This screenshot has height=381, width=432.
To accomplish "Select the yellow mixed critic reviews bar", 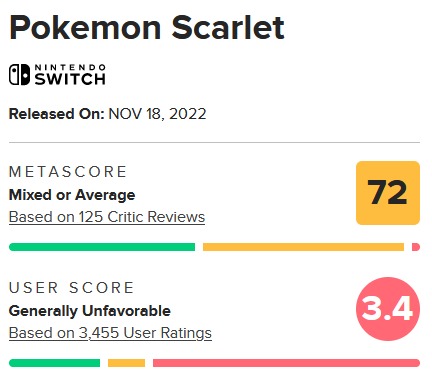I will pos(303,247).
